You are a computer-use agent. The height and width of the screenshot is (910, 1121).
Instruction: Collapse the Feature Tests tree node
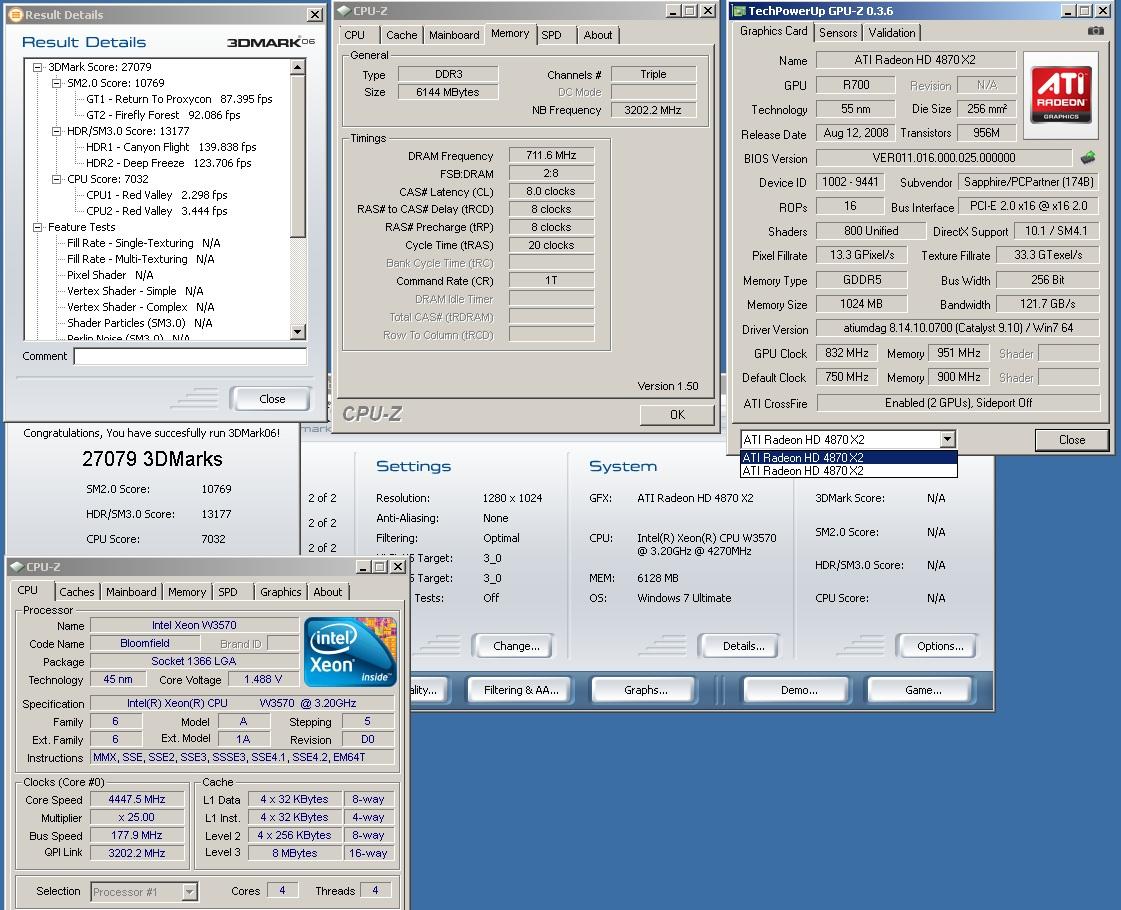(37, 227)
